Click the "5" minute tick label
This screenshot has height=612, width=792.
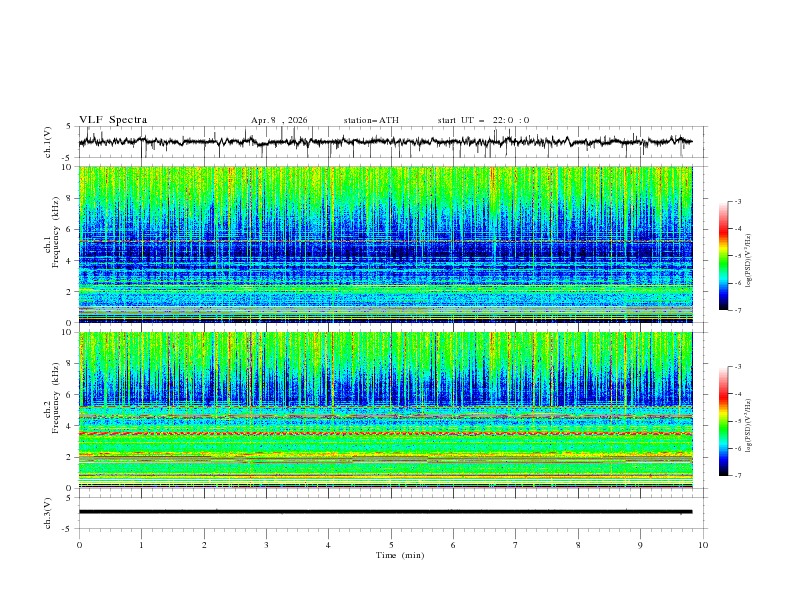coord(391,545)
